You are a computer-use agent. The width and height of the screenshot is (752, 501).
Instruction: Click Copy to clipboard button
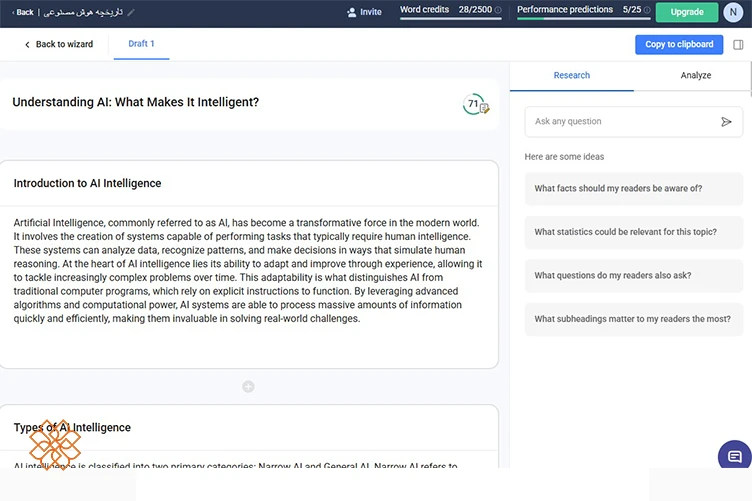click(x=679, y=45)
